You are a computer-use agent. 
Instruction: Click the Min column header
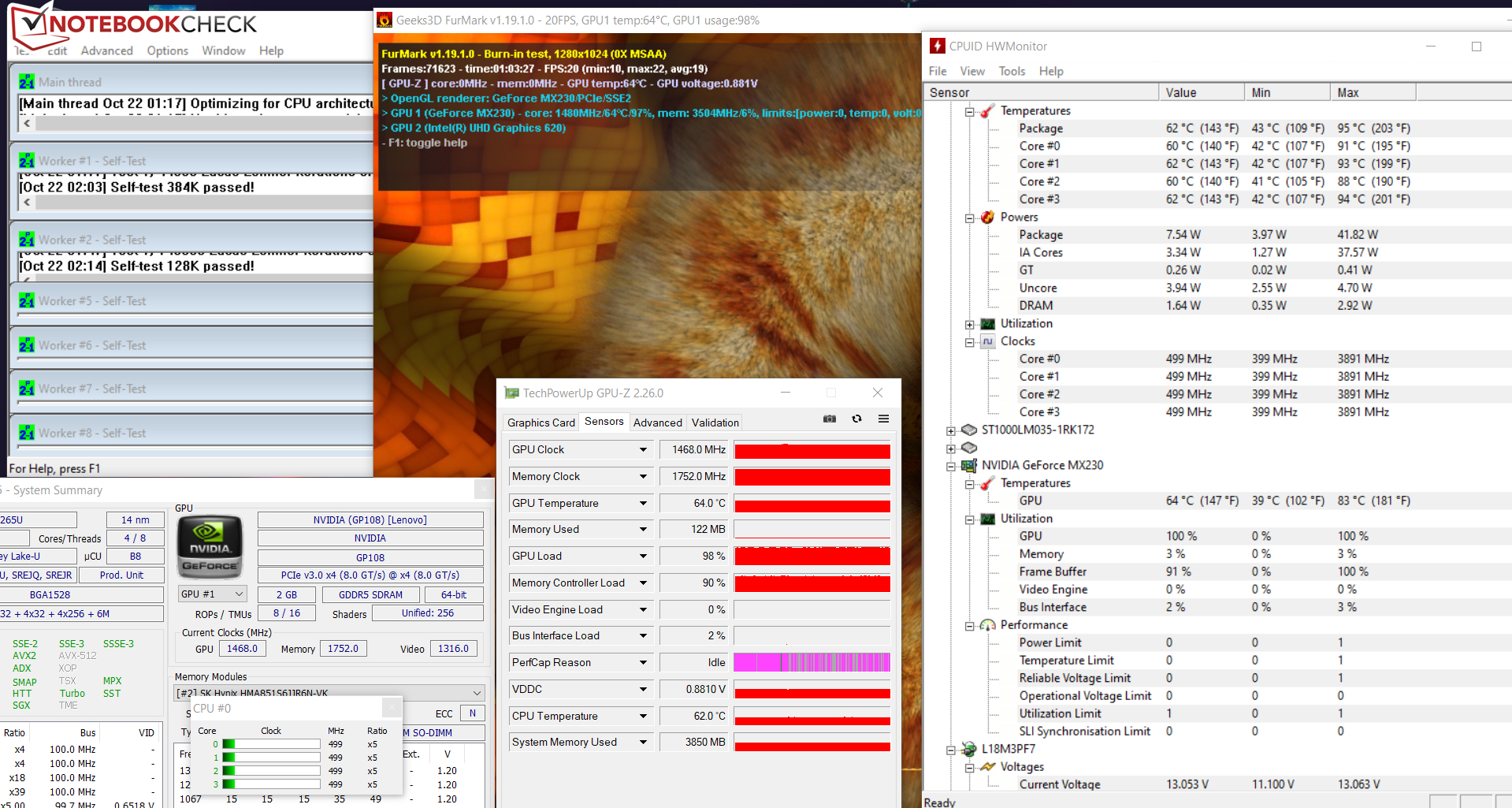1287,92
